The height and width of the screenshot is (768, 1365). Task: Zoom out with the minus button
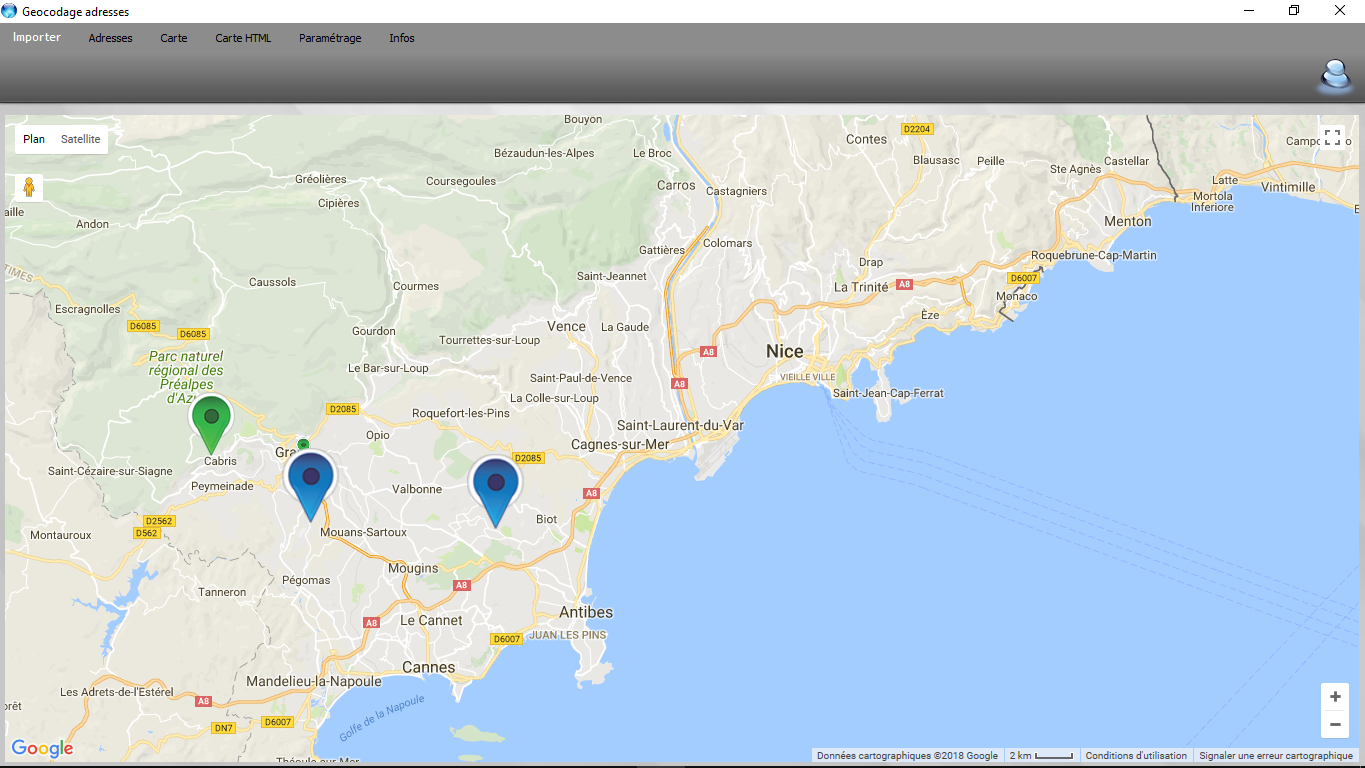1335,724
